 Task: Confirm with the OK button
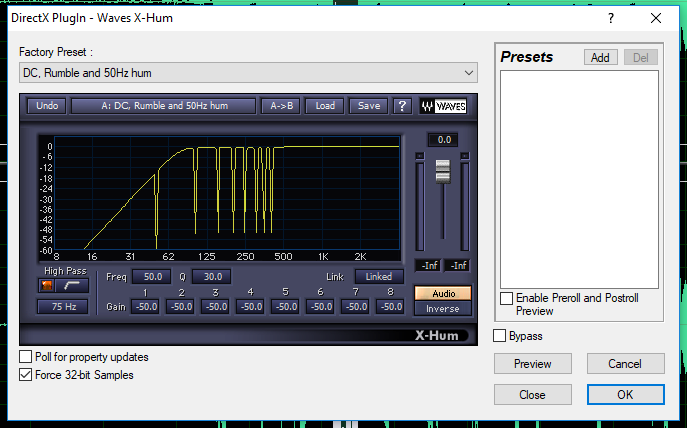(x=626, y=395)
